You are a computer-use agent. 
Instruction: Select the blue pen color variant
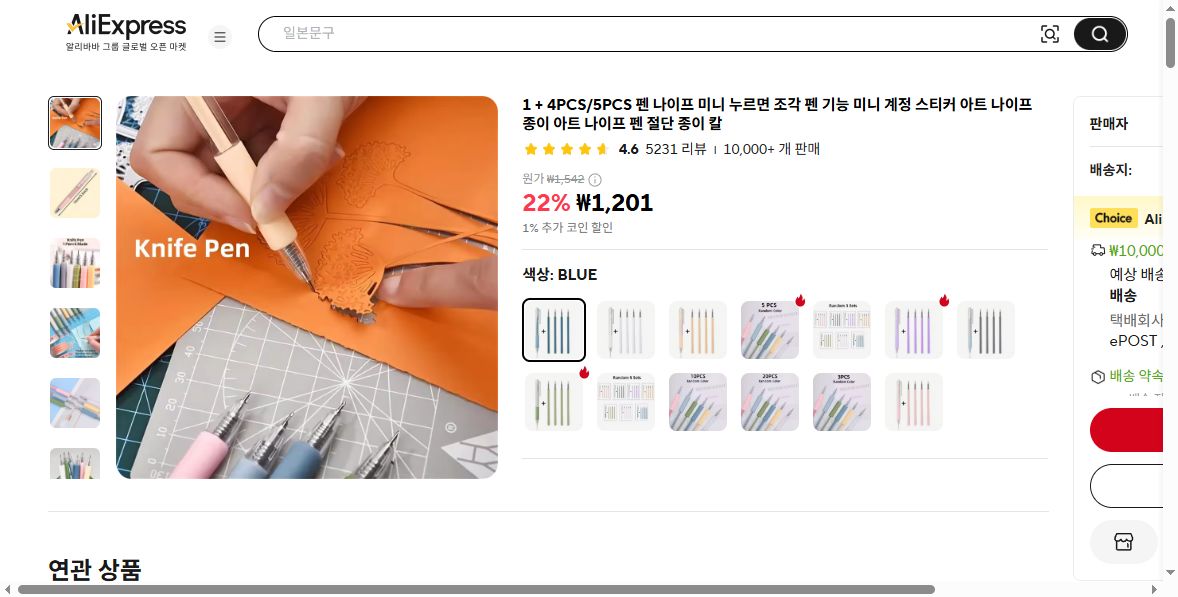point(554,330)
